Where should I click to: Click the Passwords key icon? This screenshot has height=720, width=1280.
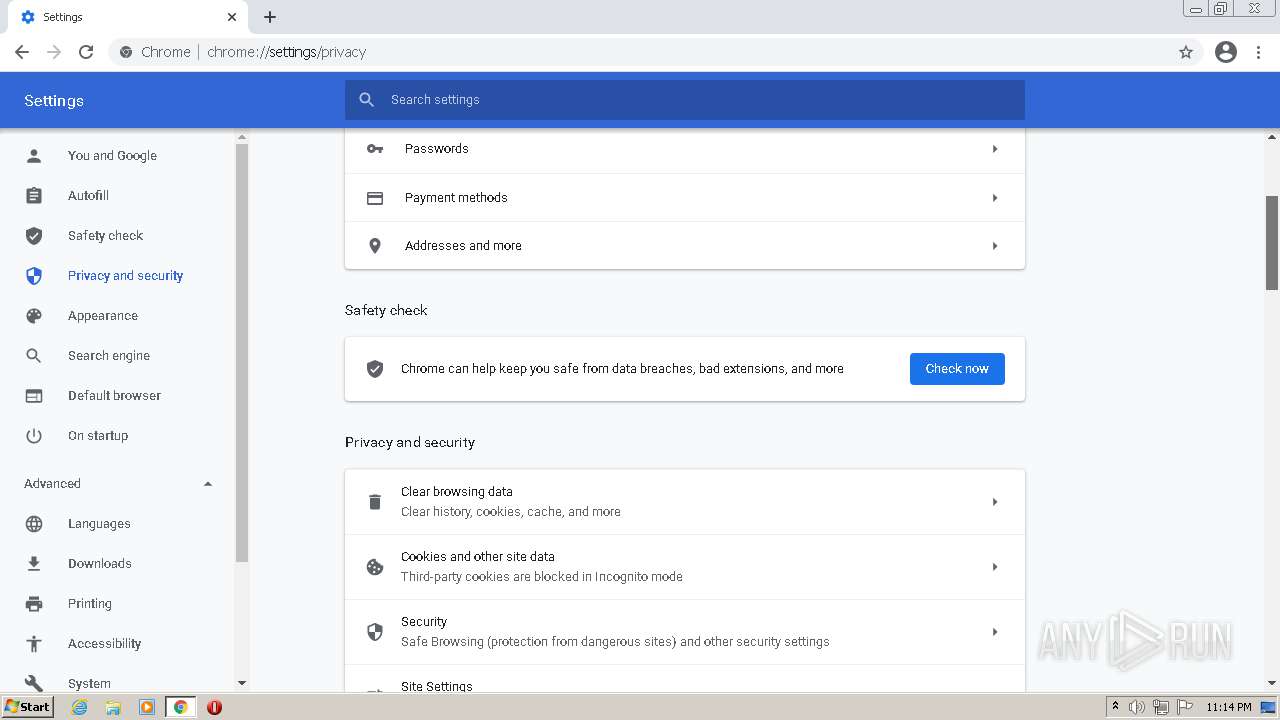375,149
